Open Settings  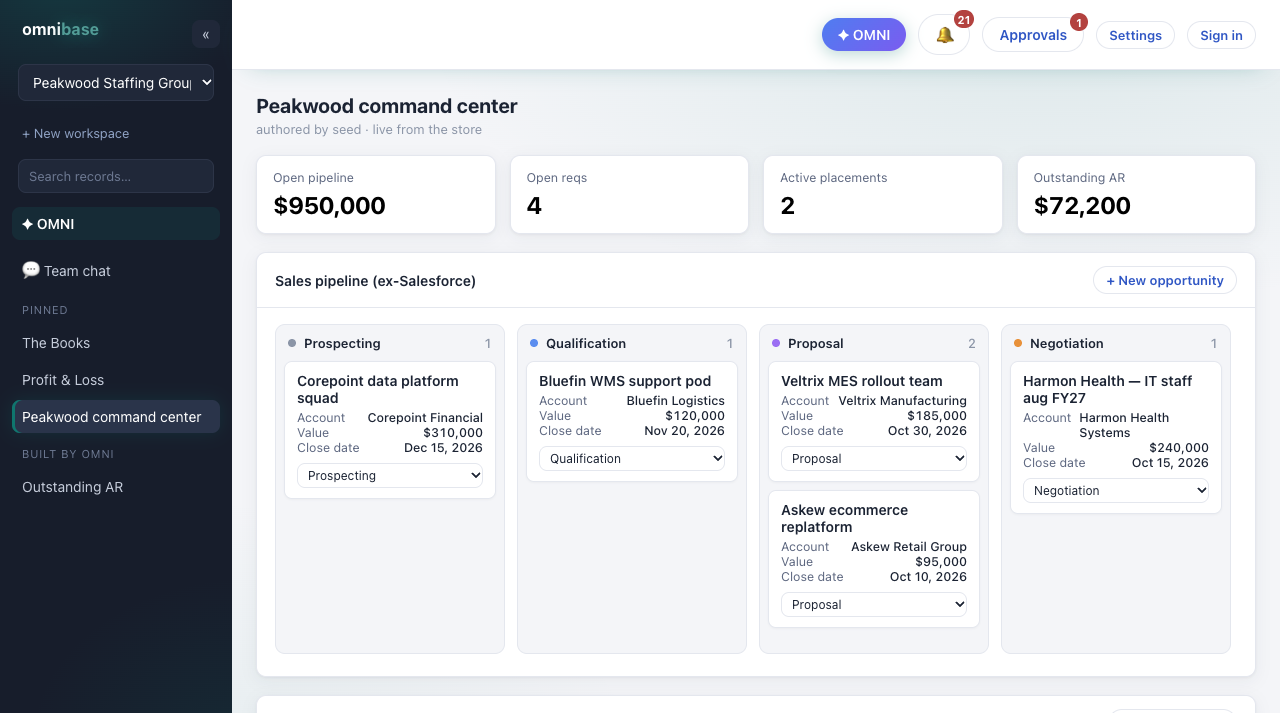coord(1135,35)
